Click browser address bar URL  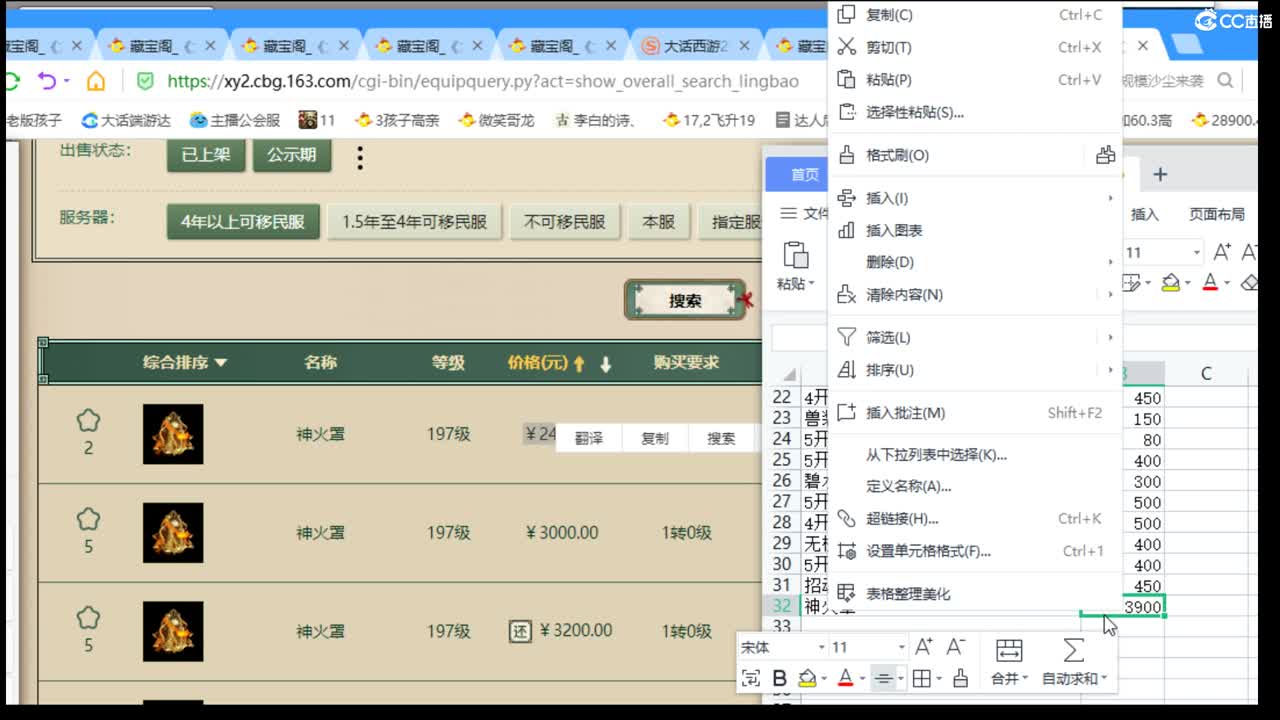pyautogui.click(x=483, y=81)
